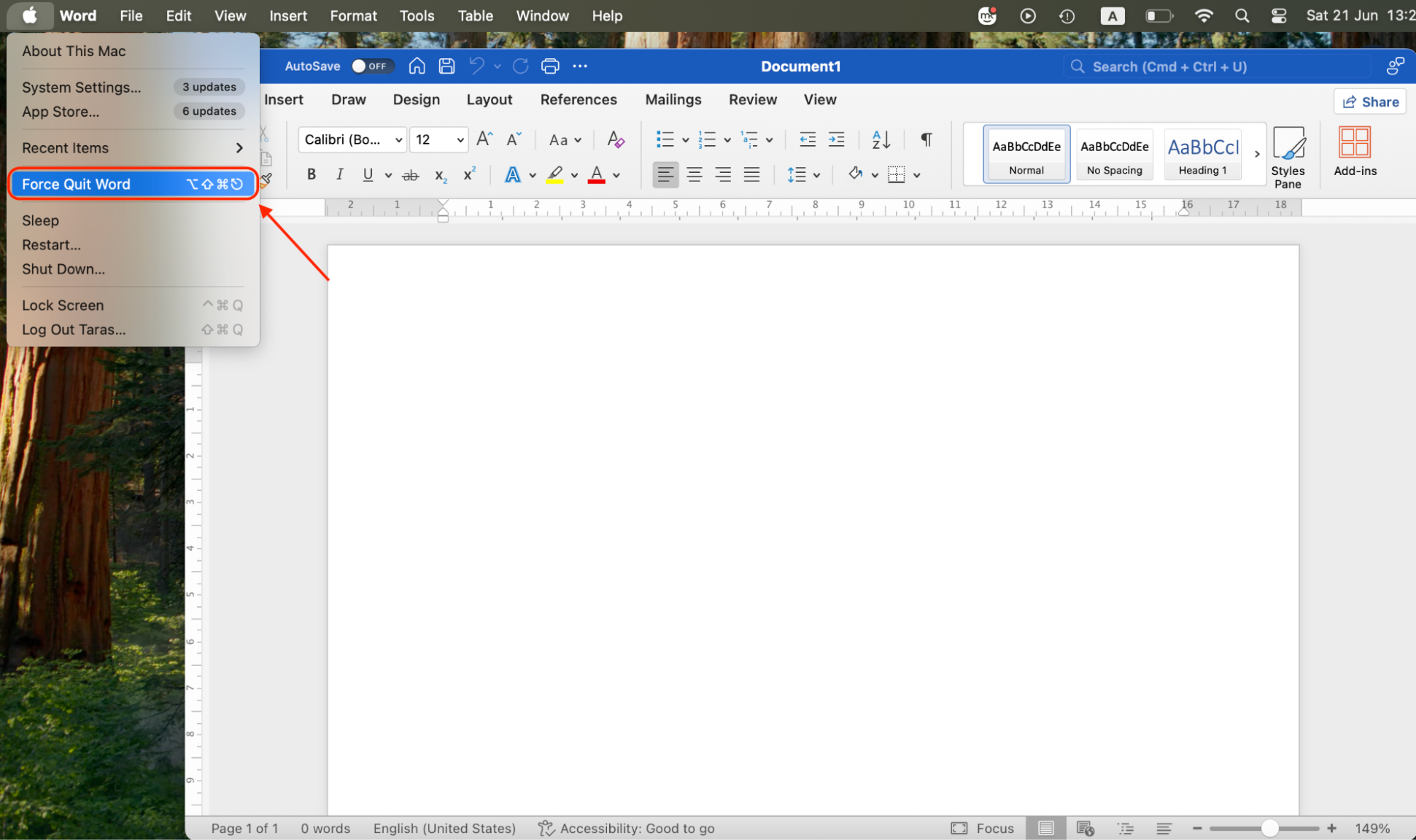
Task: Click the document search field
Action: pyautogui.click(x=1216, y=66)
